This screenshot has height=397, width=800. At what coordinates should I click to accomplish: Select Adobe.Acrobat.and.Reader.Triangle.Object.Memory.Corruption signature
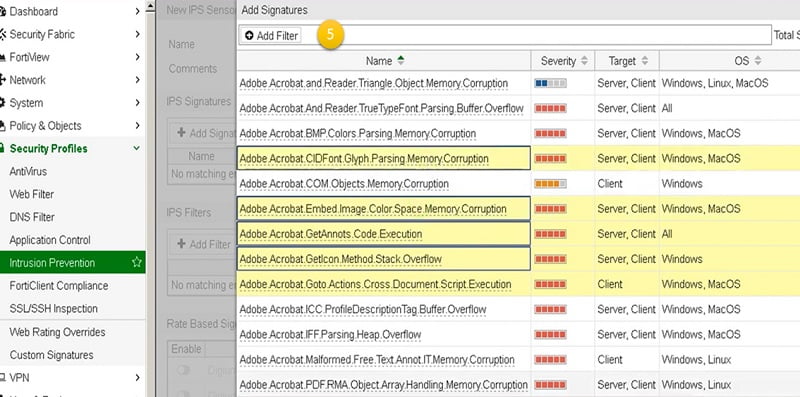pyautogui.click(x=373, y=83)
